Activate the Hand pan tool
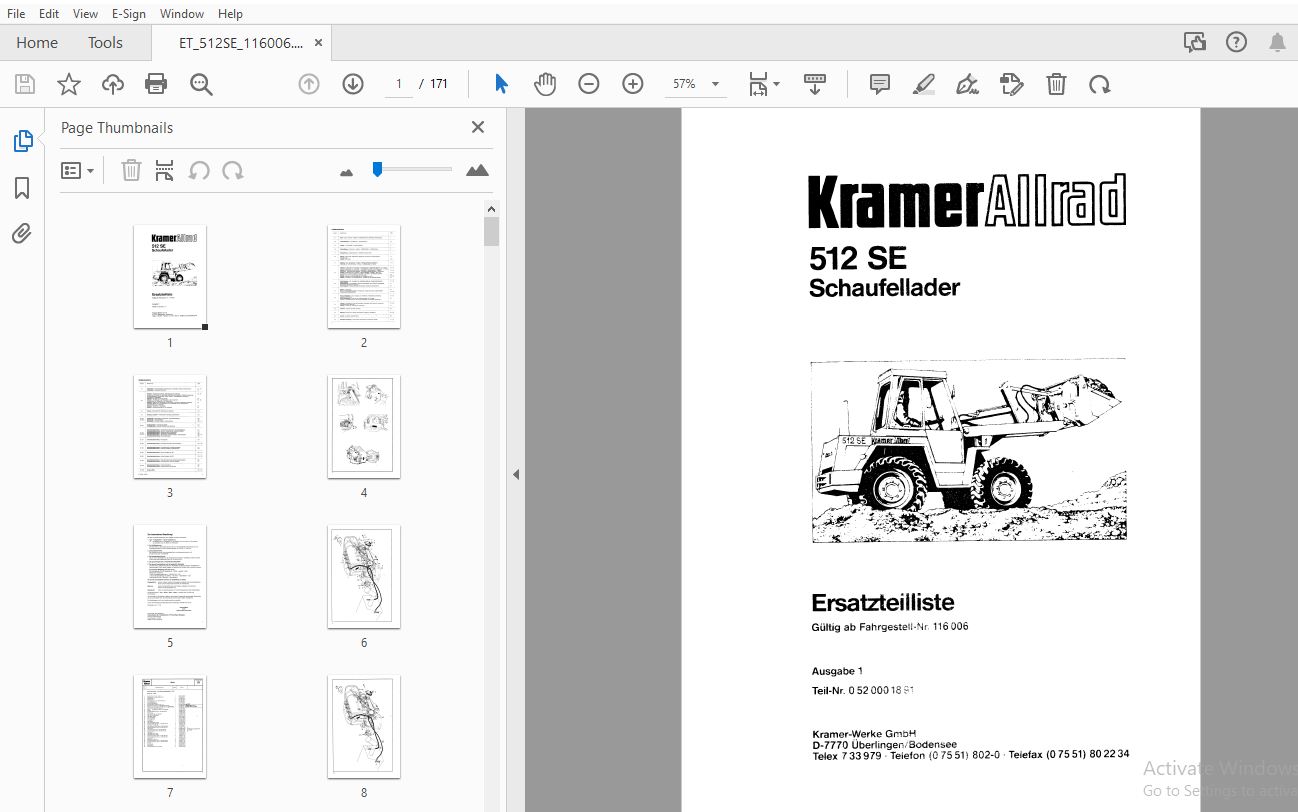Viewport: 1298px width, 812px height. coord(545,84)
